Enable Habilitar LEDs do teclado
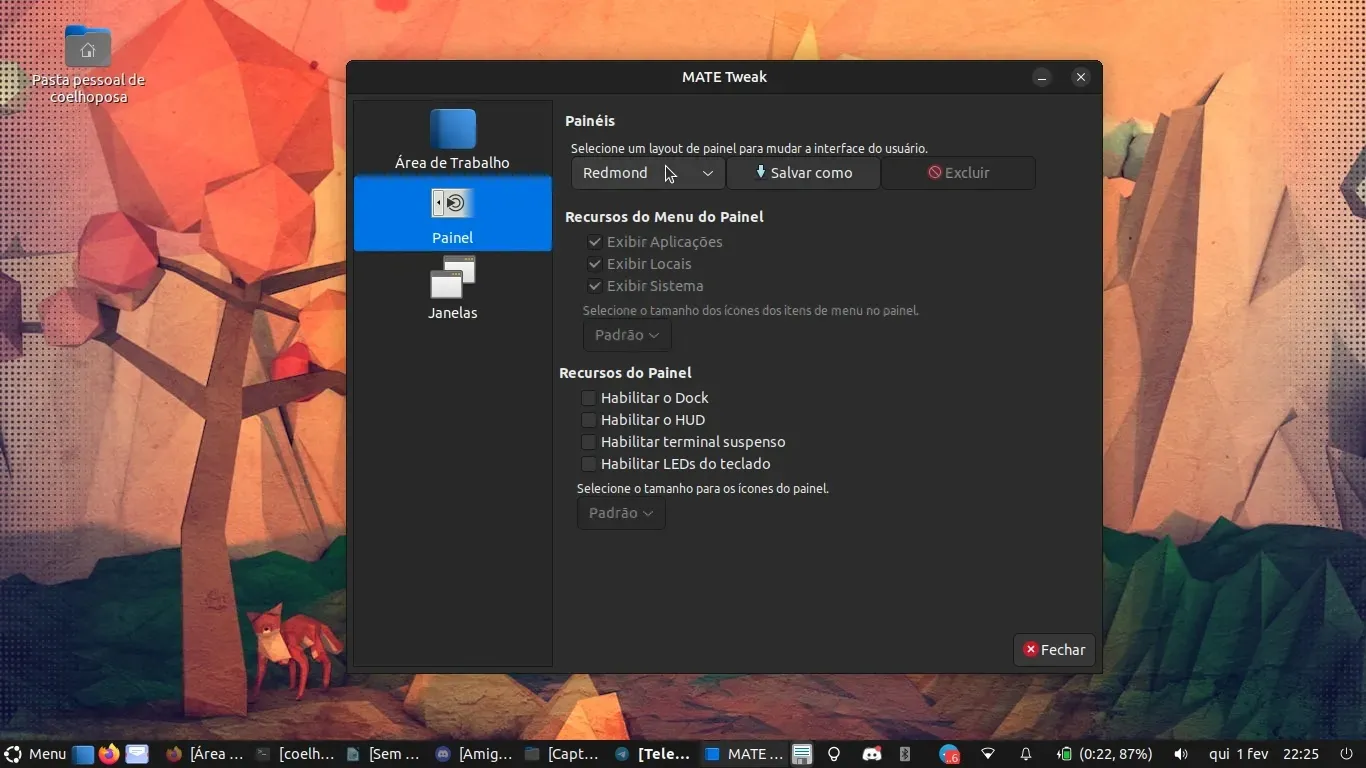This screenshot has height=768, width=1366. [x=589, y=464]
